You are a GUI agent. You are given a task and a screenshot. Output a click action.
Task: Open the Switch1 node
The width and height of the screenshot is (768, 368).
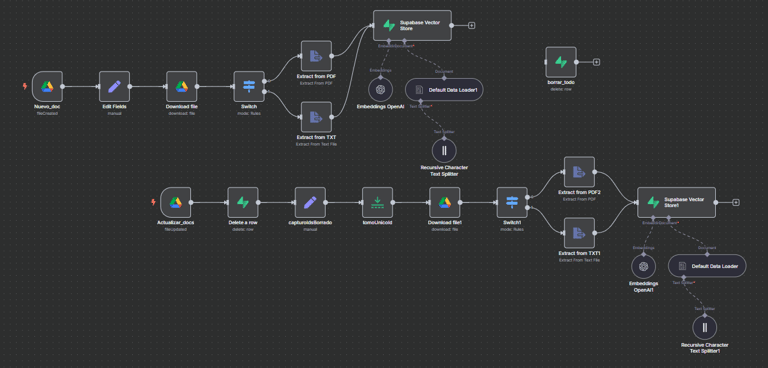(512, 202)
